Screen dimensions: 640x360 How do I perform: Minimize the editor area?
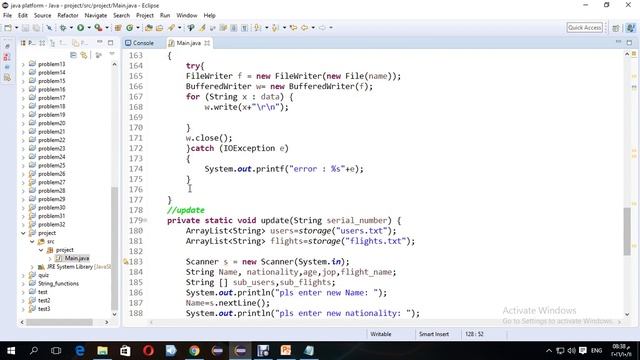(618, 42)
